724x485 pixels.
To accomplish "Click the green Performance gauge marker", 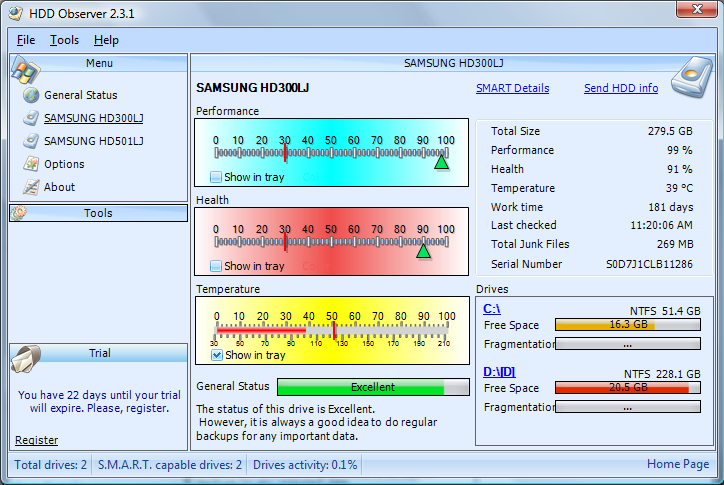I will [441, 162].
